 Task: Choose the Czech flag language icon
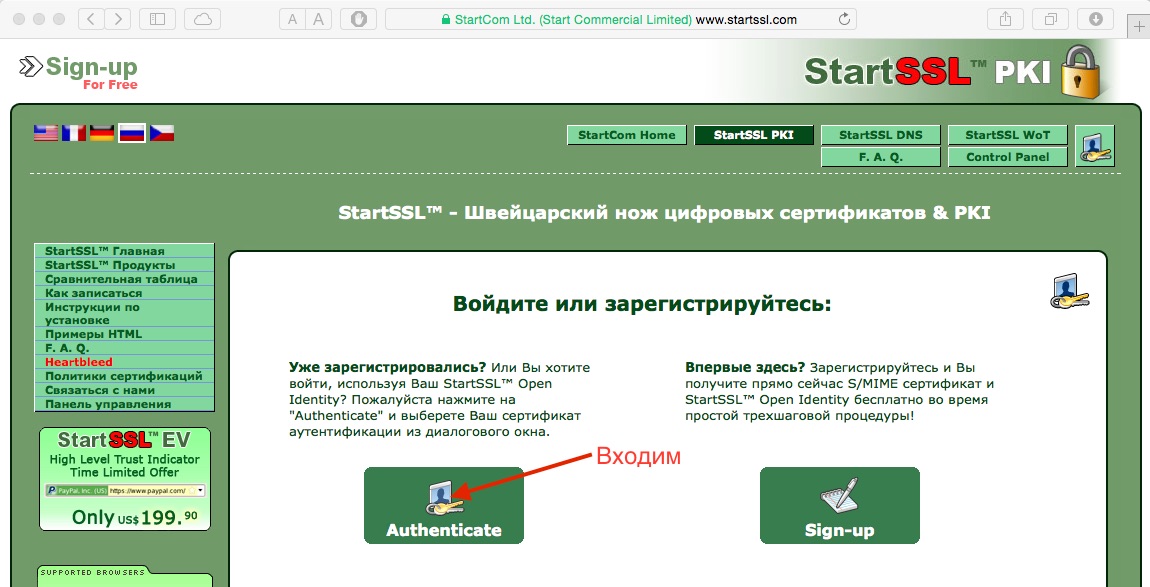pos(162,132)
